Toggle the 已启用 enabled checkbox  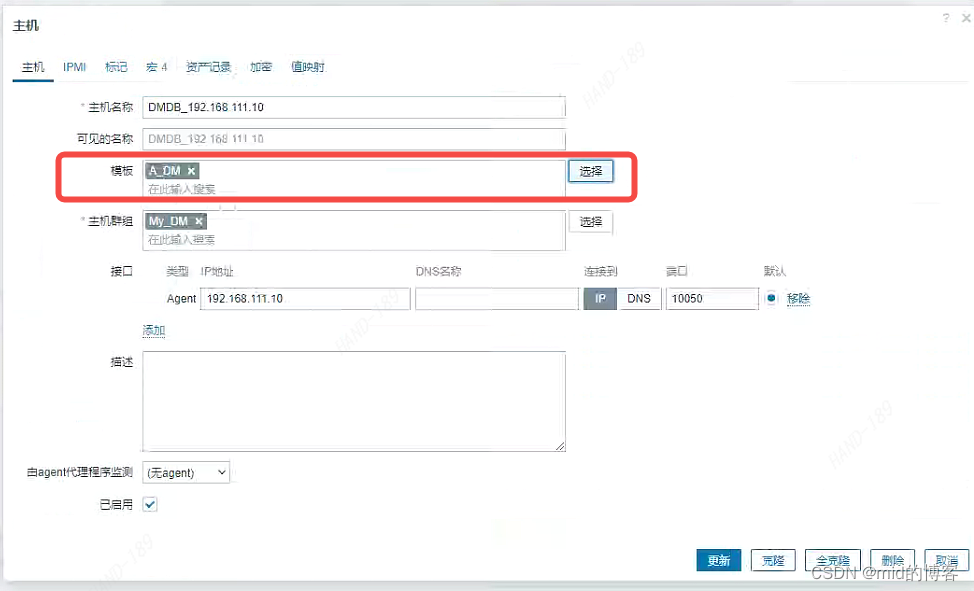coord(150,504)
